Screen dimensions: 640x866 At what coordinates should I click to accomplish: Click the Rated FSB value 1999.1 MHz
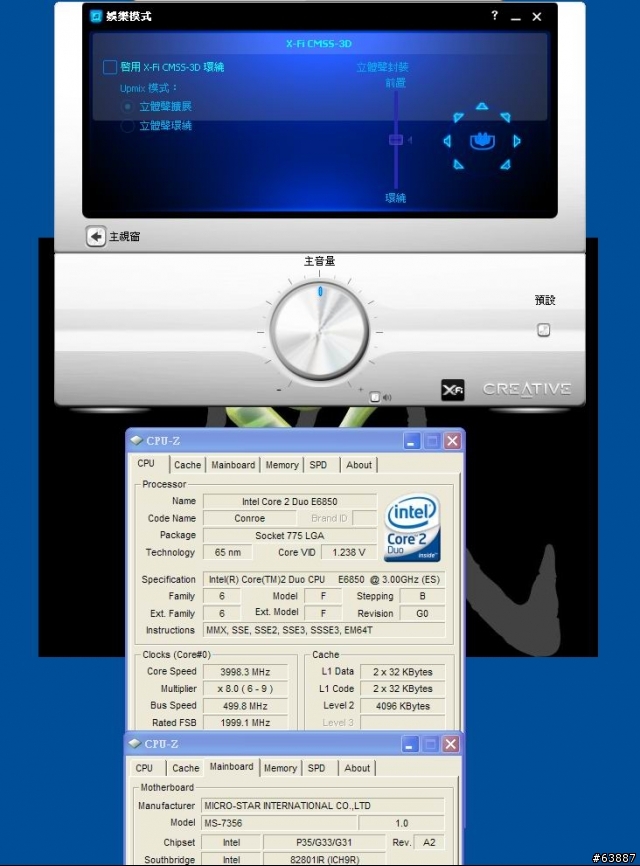[x=246, y=722]
